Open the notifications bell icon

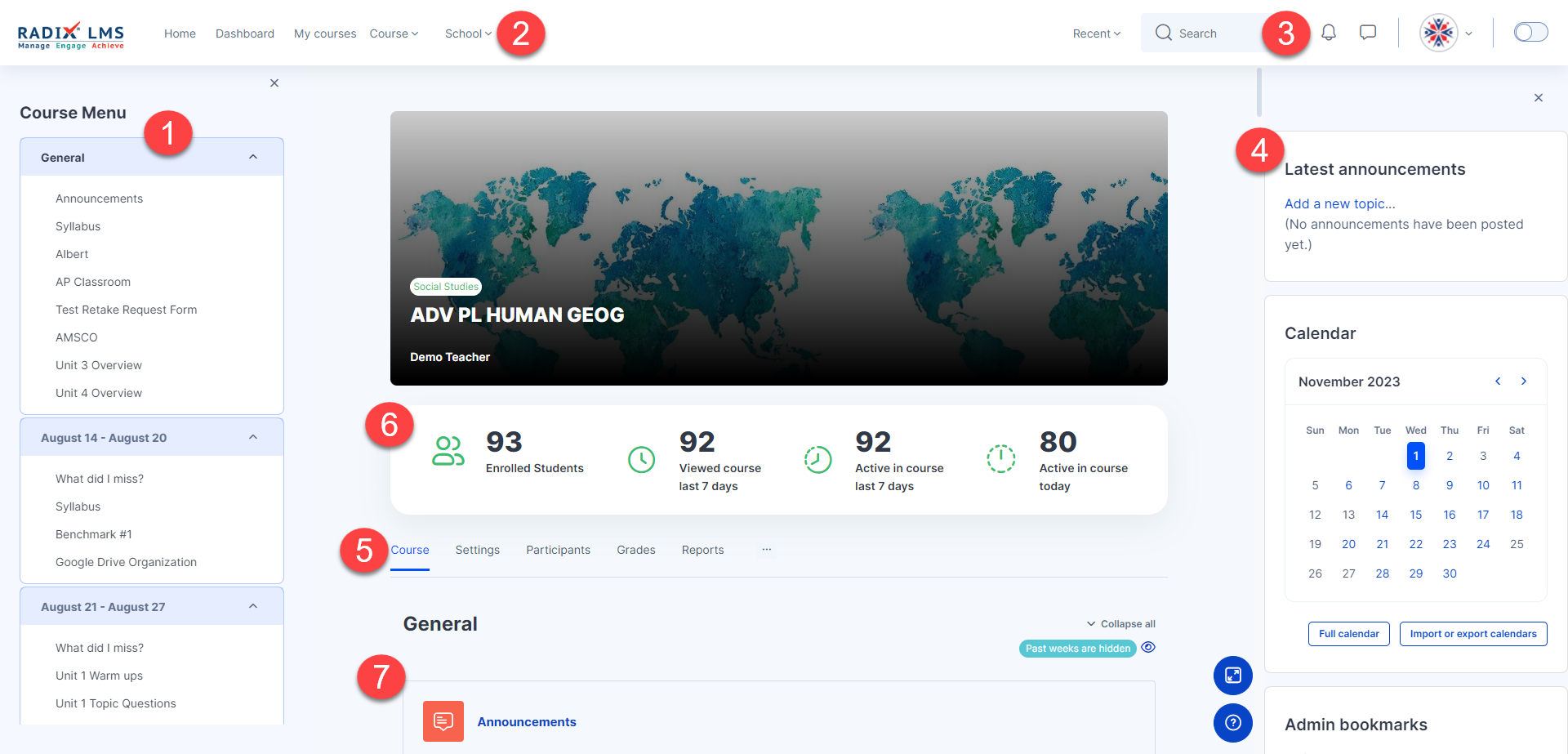(x=1329, y=33)
